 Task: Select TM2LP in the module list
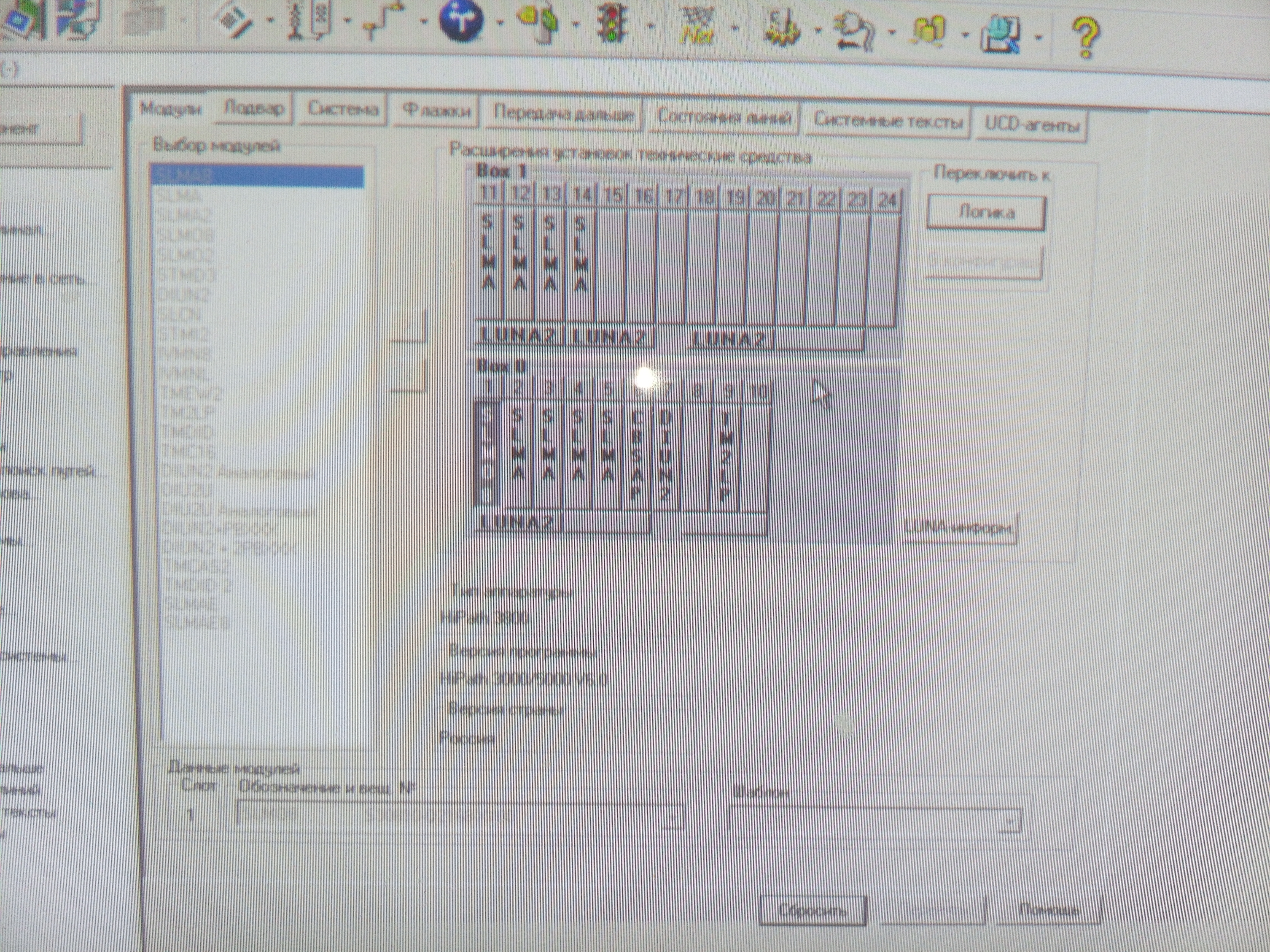point(188,413)
